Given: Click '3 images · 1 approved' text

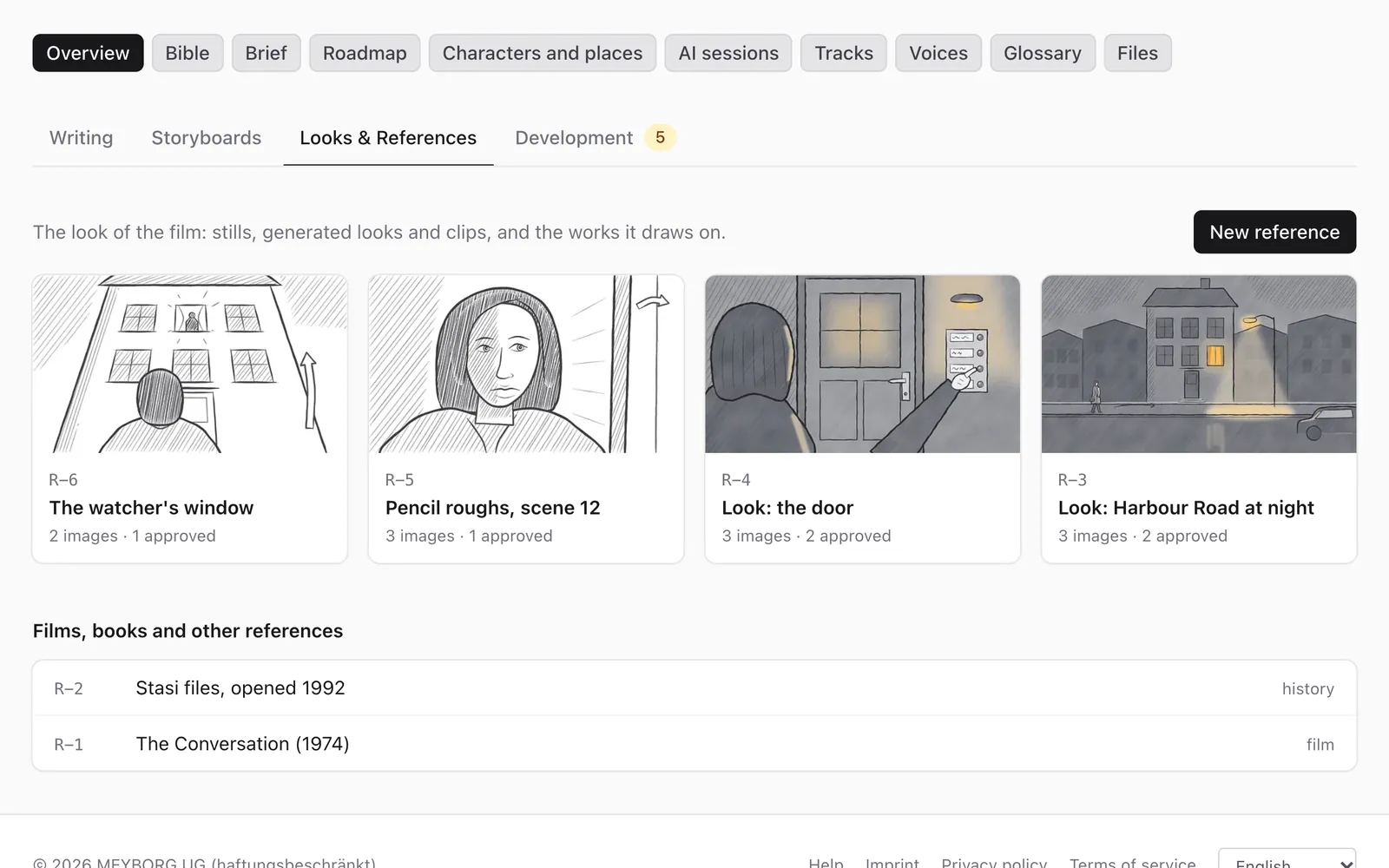Looking at the screenshot, I should pos(469,536).
